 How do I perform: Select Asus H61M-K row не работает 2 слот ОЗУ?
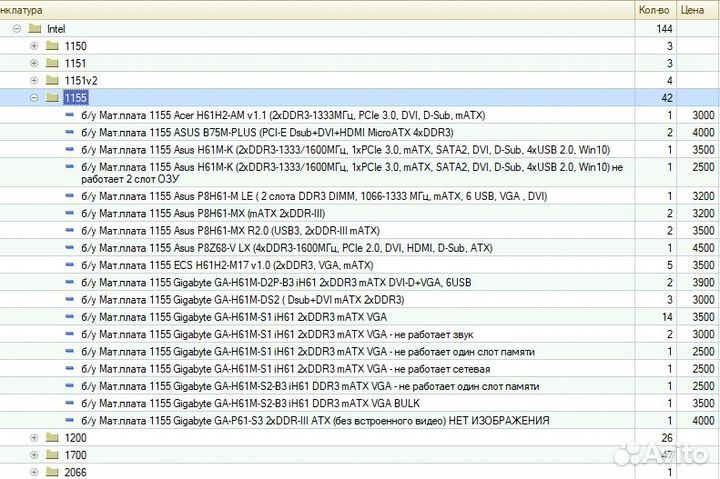(360, 172)
